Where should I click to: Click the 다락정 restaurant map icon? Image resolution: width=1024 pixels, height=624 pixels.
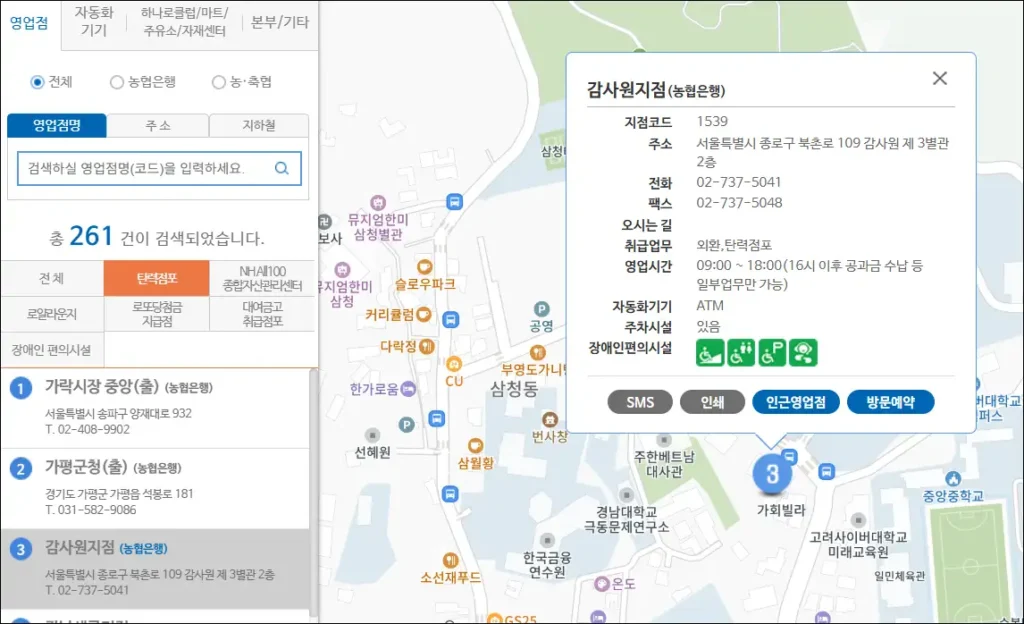426,346
